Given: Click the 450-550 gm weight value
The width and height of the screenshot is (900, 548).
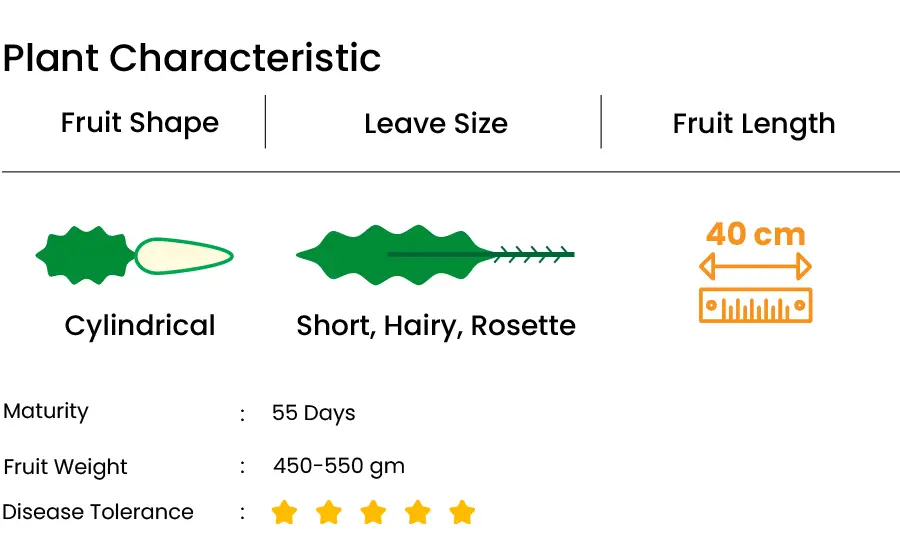Looking at the screenshot, I should pos(339,466).
